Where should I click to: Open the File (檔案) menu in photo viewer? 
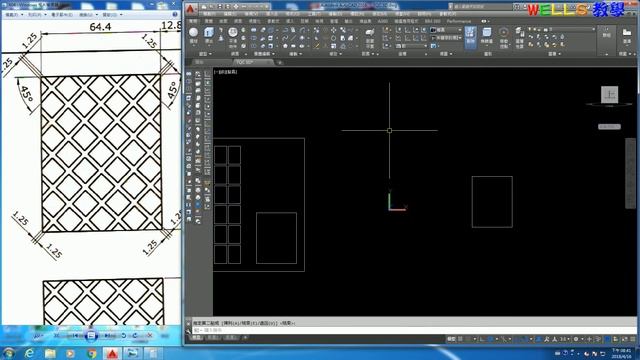[x=13, y=15]
